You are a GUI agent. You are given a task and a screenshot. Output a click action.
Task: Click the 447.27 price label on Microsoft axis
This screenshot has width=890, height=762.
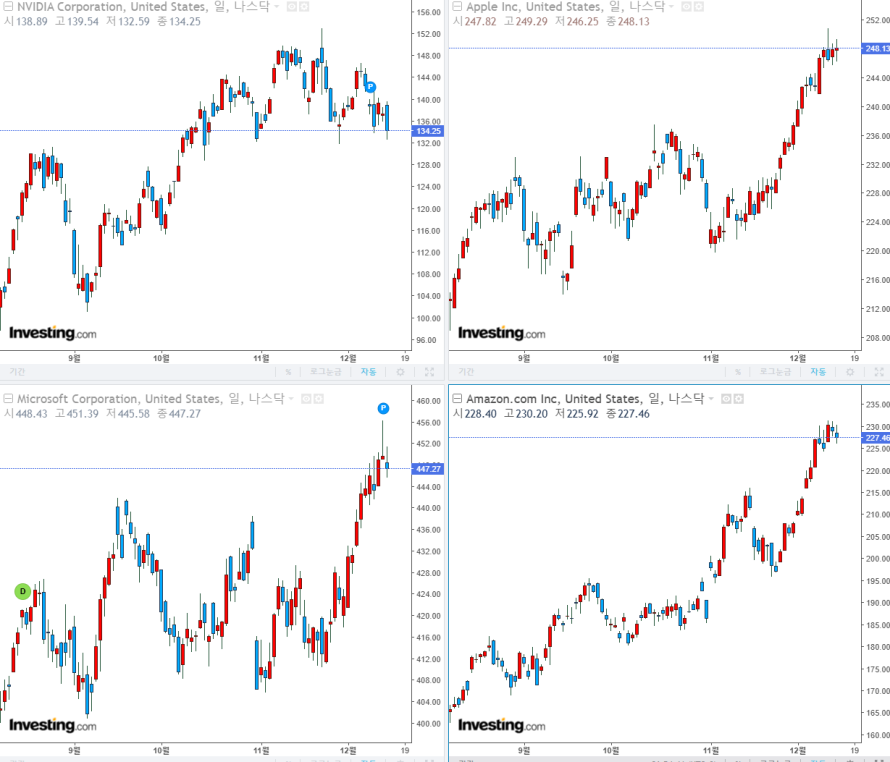[428, 469]
